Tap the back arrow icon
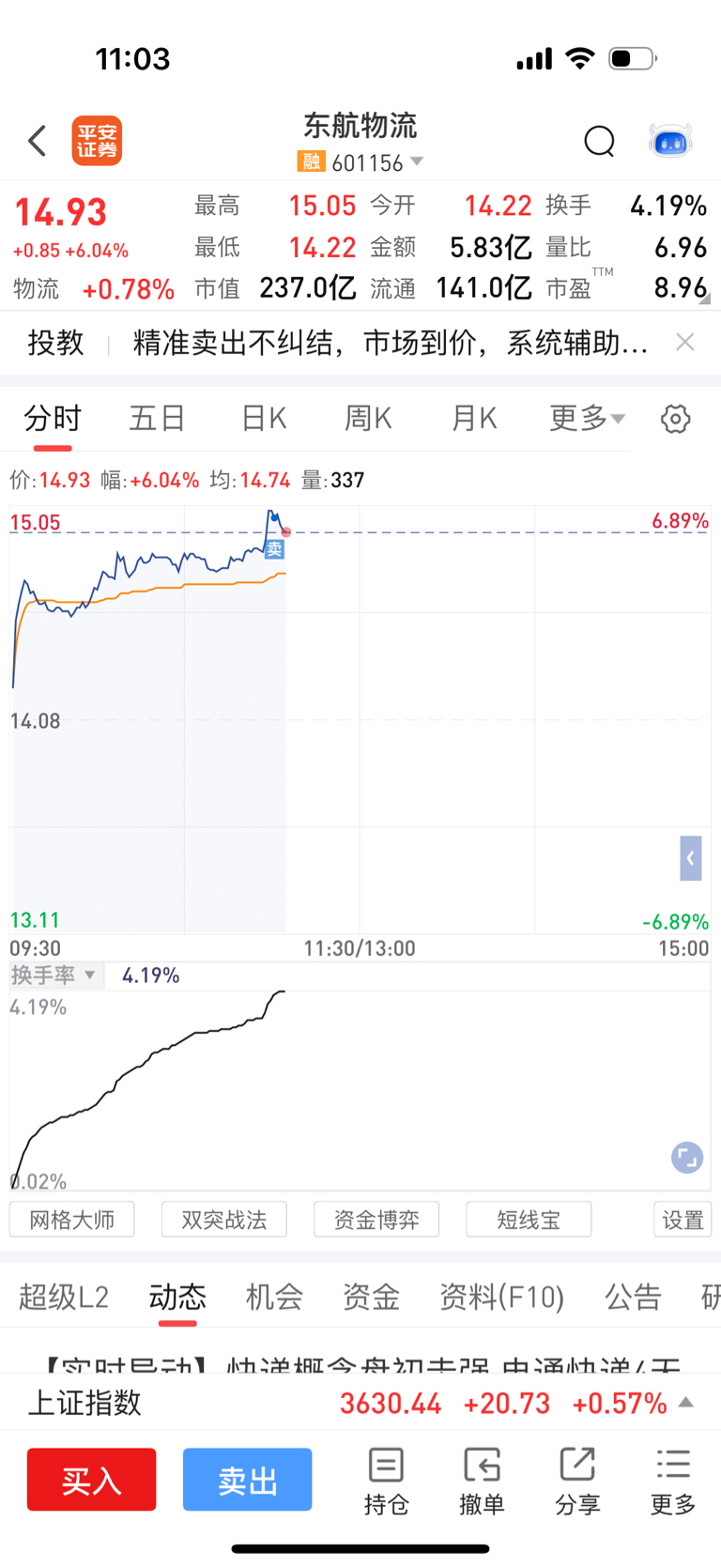 click(38, 141)
